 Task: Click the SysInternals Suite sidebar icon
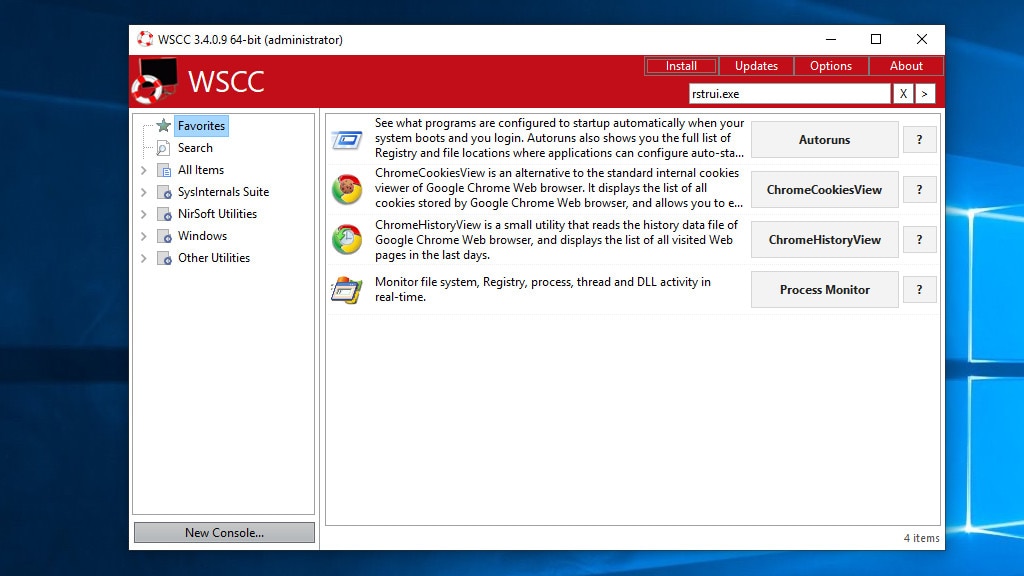pos(165,191)
